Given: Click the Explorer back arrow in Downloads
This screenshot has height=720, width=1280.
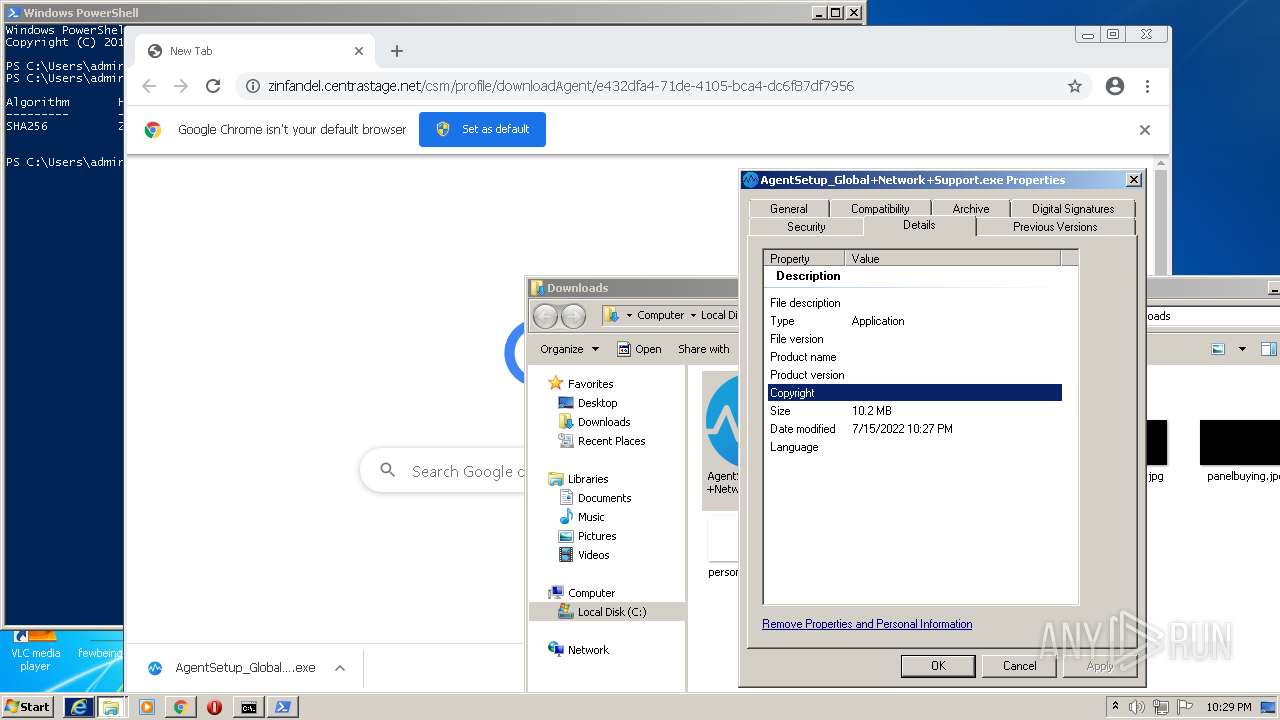Looking at the screenshot, I should click(545, 316).
